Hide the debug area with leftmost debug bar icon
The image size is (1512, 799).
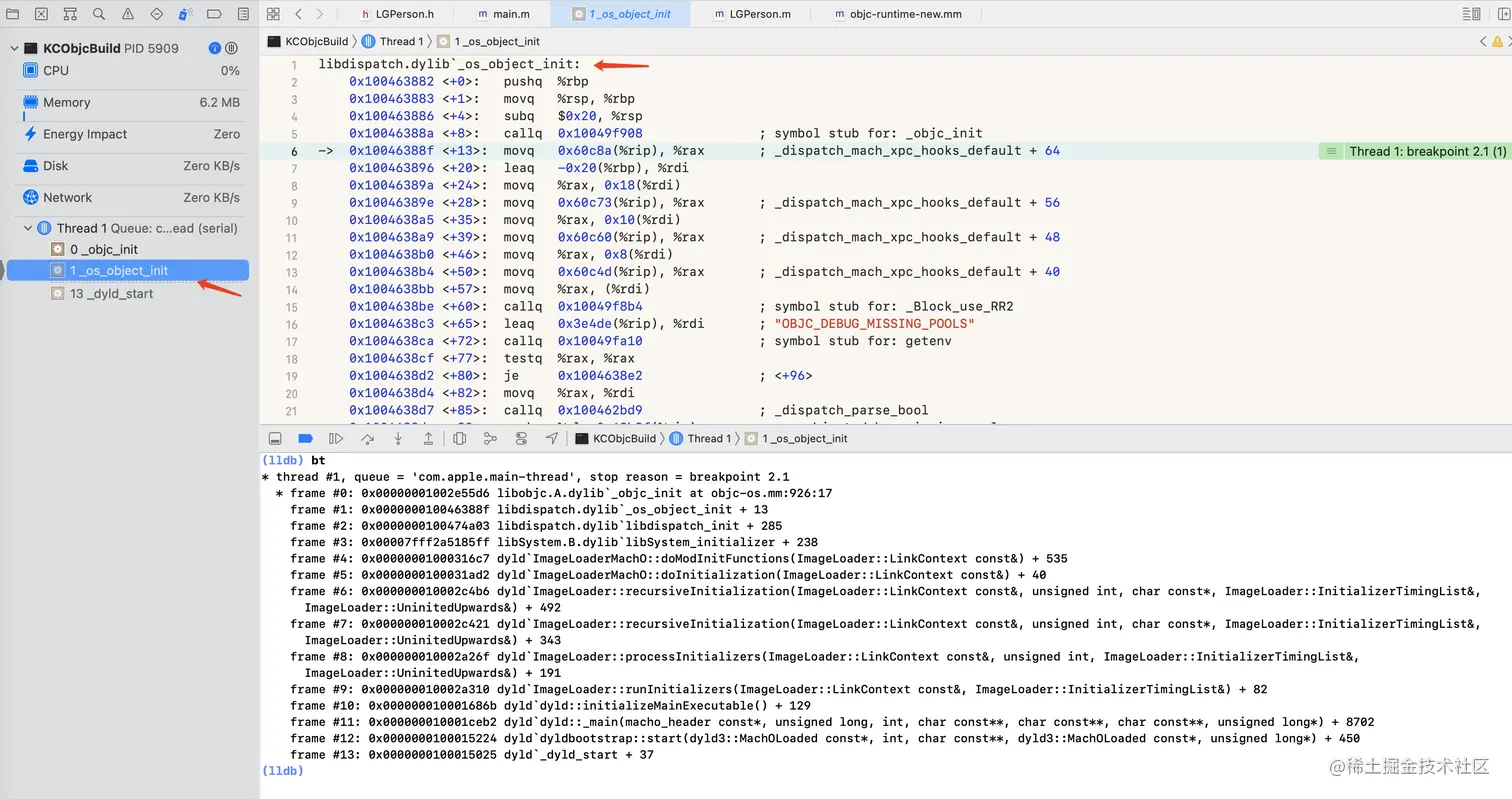(275, 438)
